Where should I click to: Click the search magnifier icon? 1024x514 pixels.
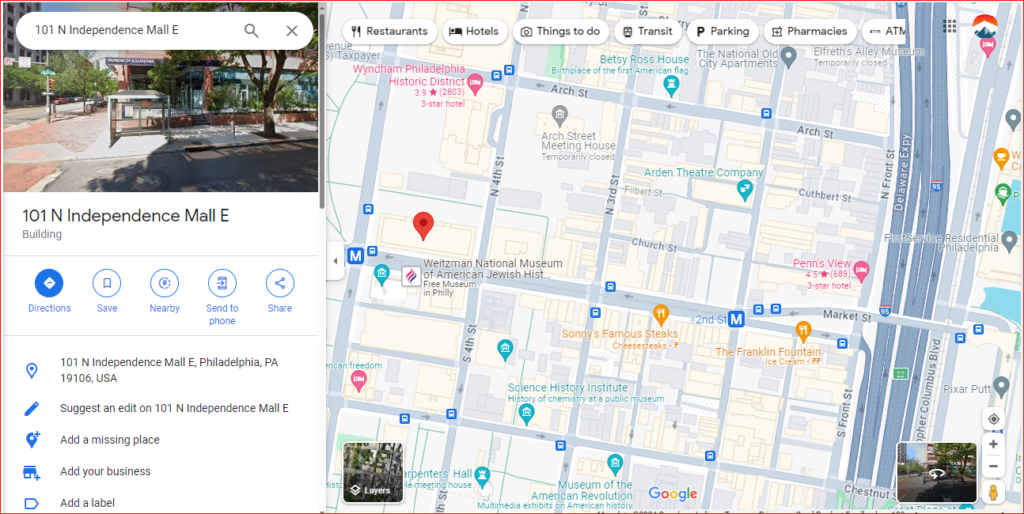(251, 31)
